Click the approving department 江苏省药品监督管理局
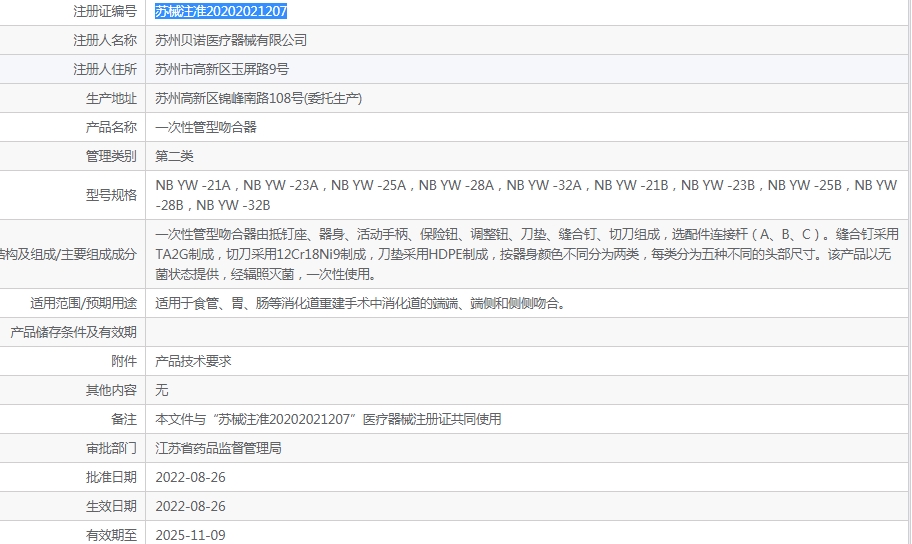This screenshot has height=544, width=912. tap(218, 448)
